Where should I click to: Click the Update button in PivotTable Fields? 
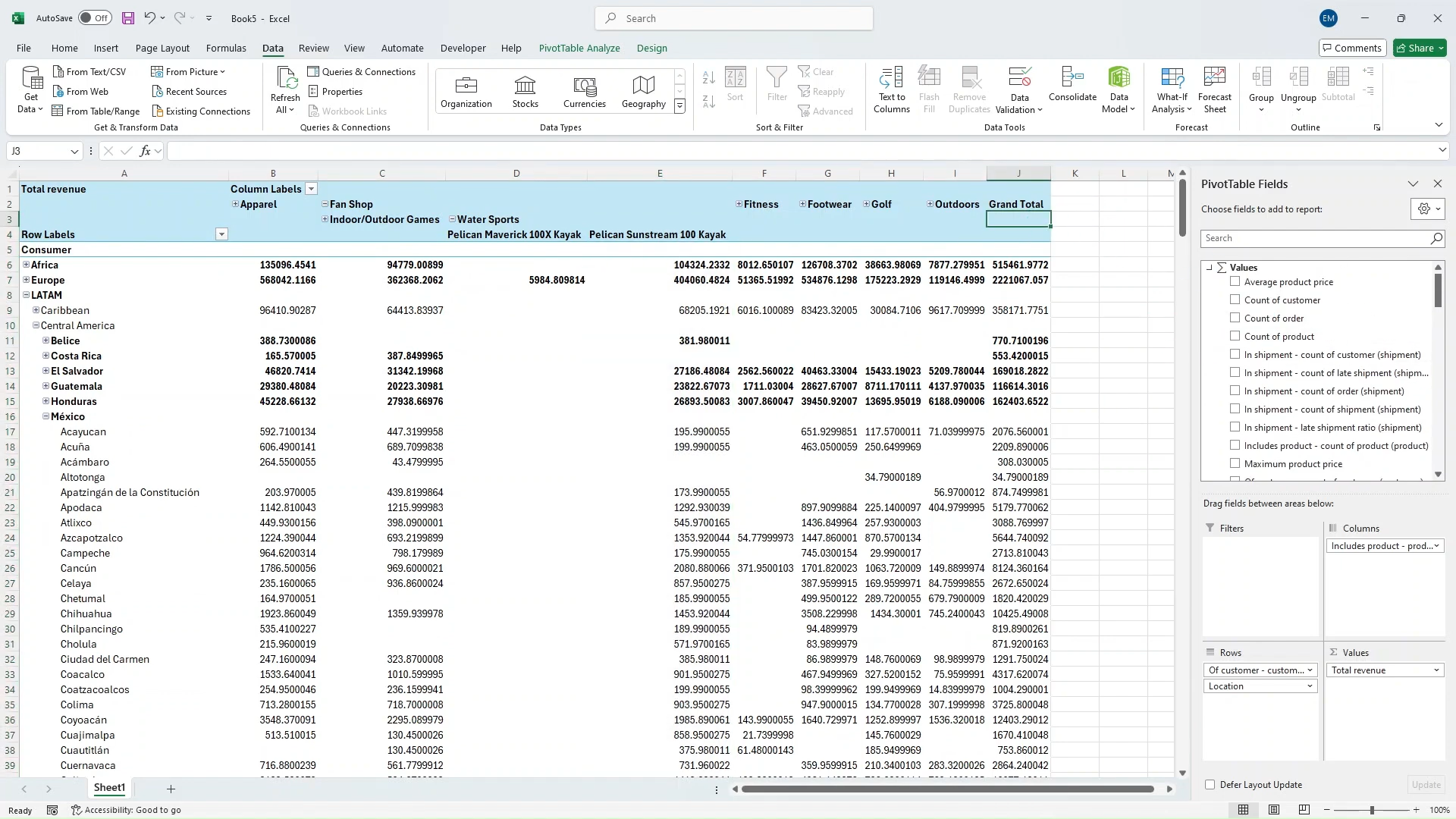tap(1426, 785)
